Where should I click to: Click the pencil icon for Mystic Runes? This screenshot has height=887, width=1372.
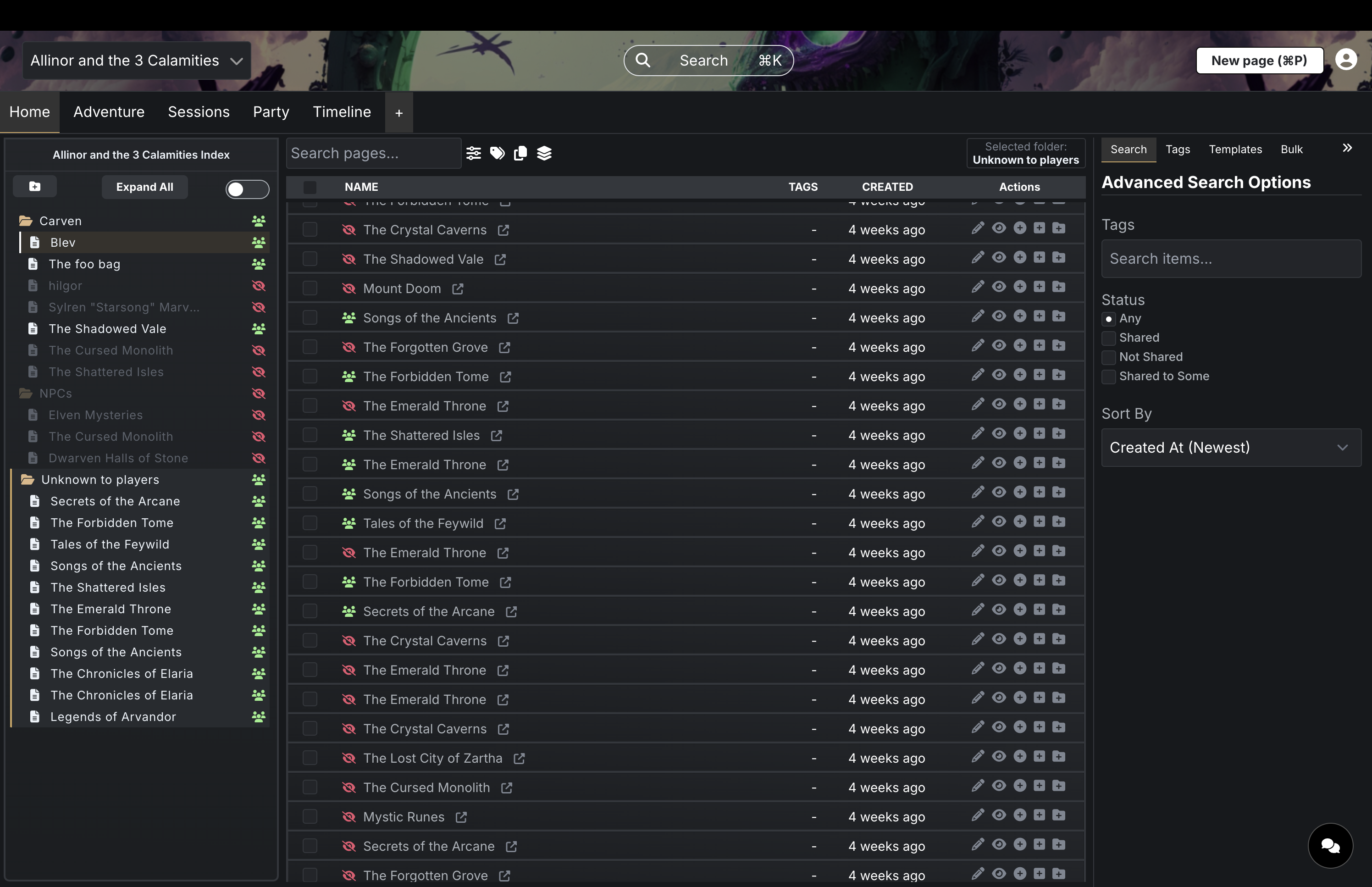977,815
